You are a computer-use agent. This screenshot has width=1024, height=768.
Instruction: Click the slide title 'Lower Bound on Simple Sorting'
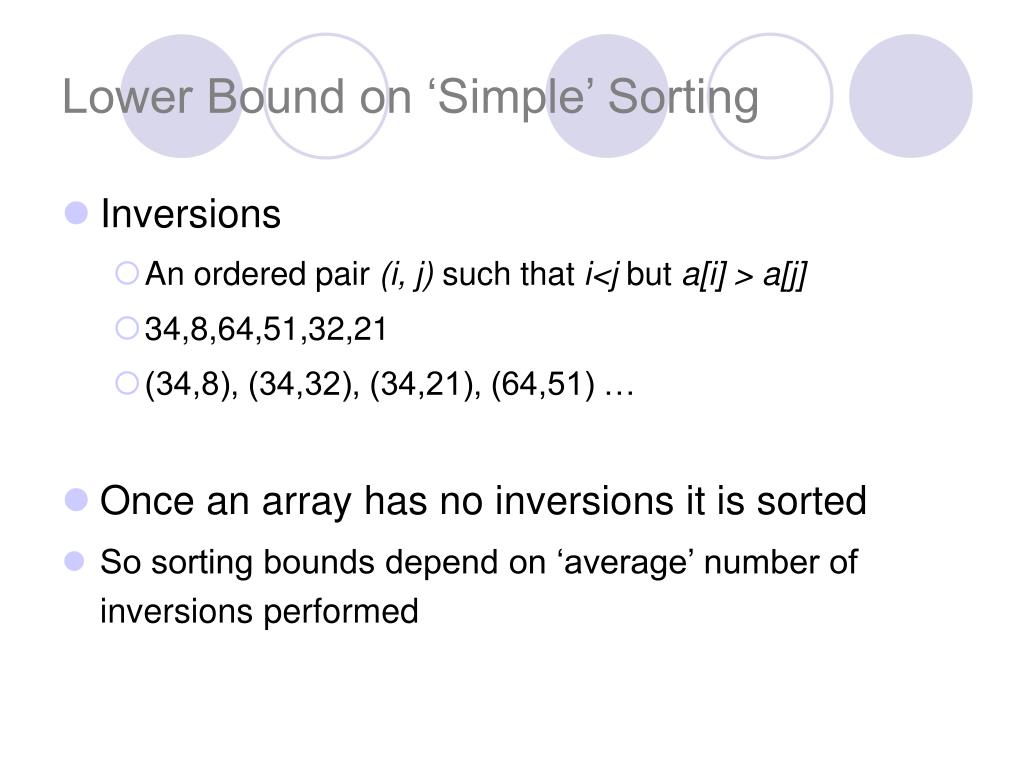[411, 99]
